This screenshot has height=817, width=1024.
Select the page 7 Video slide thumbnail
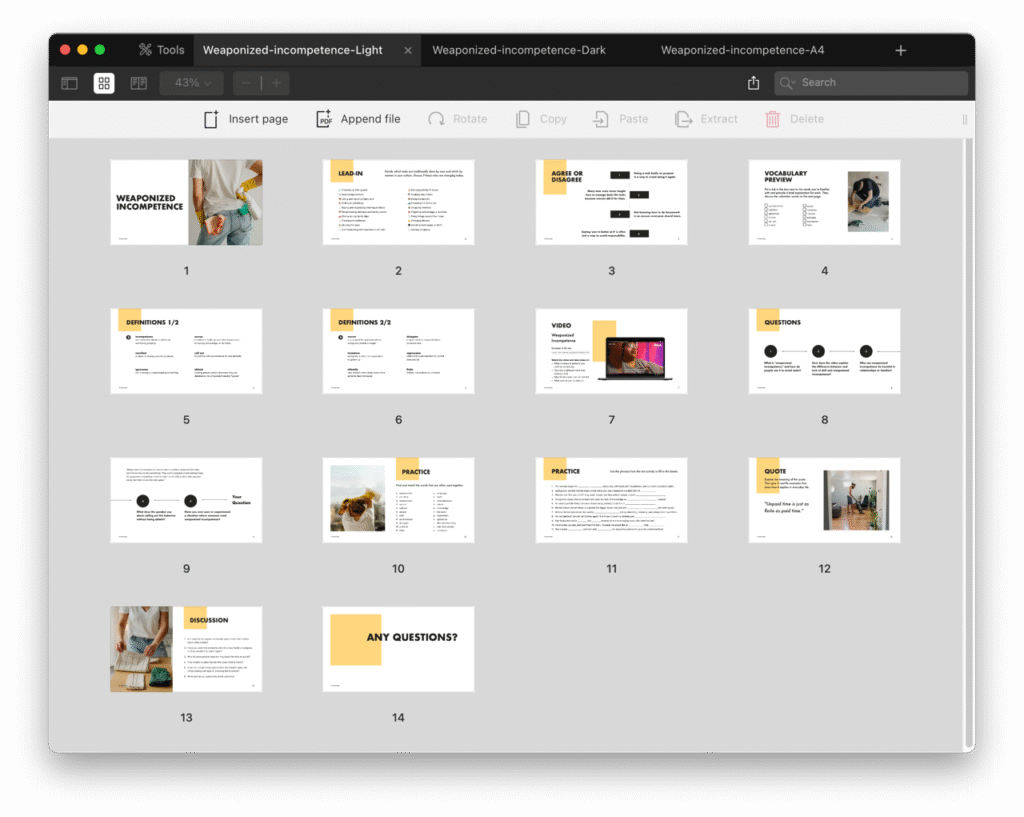(x=611, y=351)
